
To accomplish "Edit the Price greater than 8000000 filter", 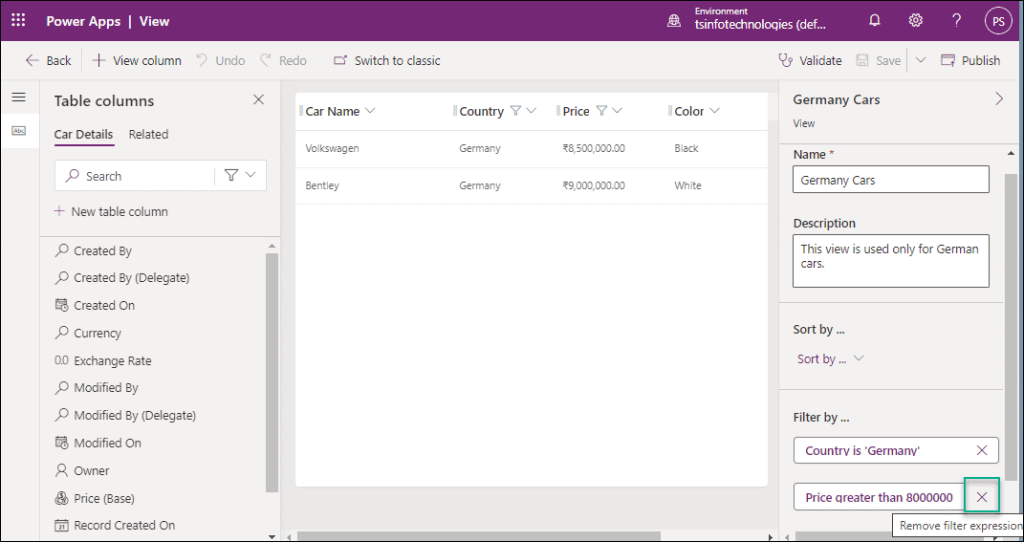I will coord(879,498).
